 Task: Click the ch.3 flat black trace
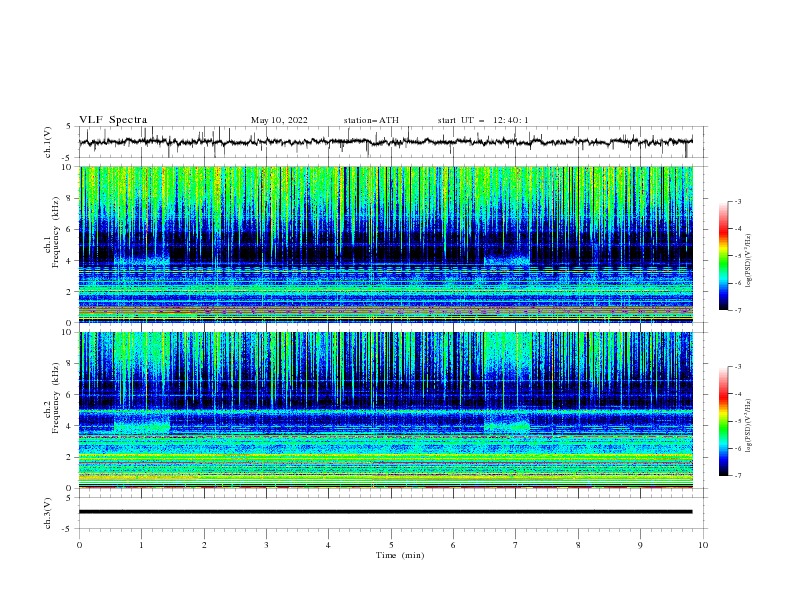click(x=385, y=512)
